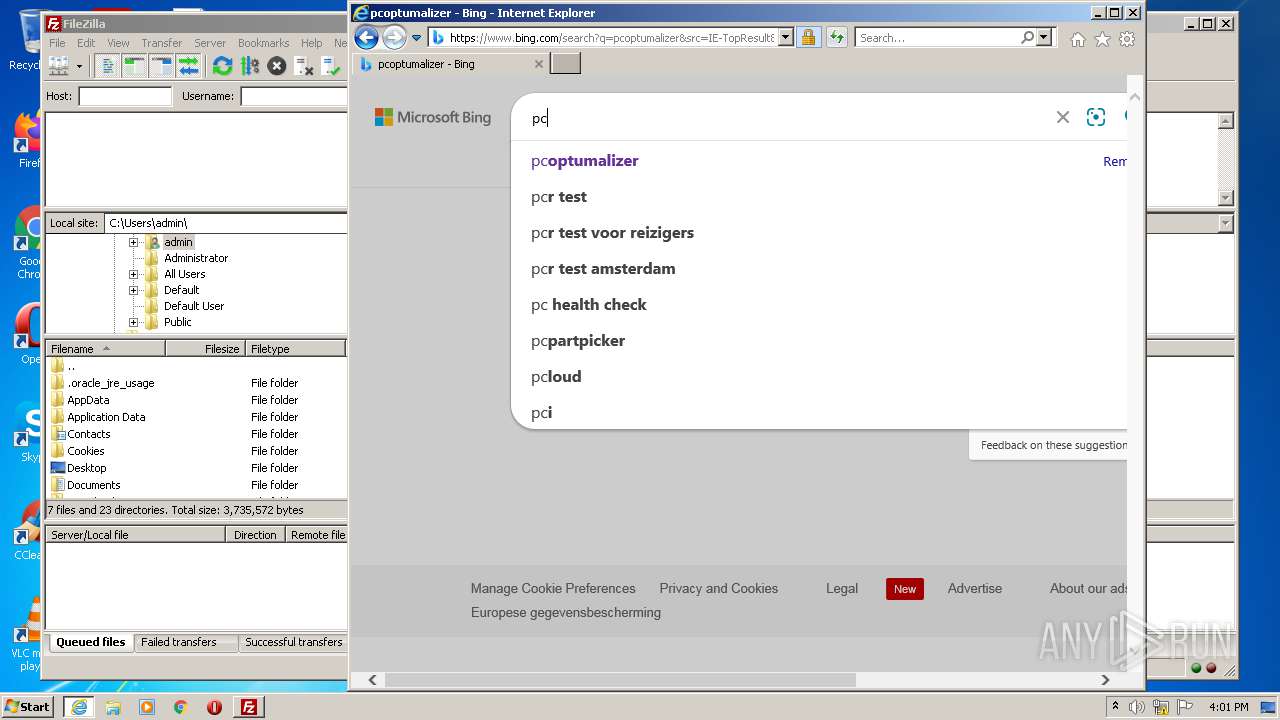Expand the Public folder tree node

[133, 322]
